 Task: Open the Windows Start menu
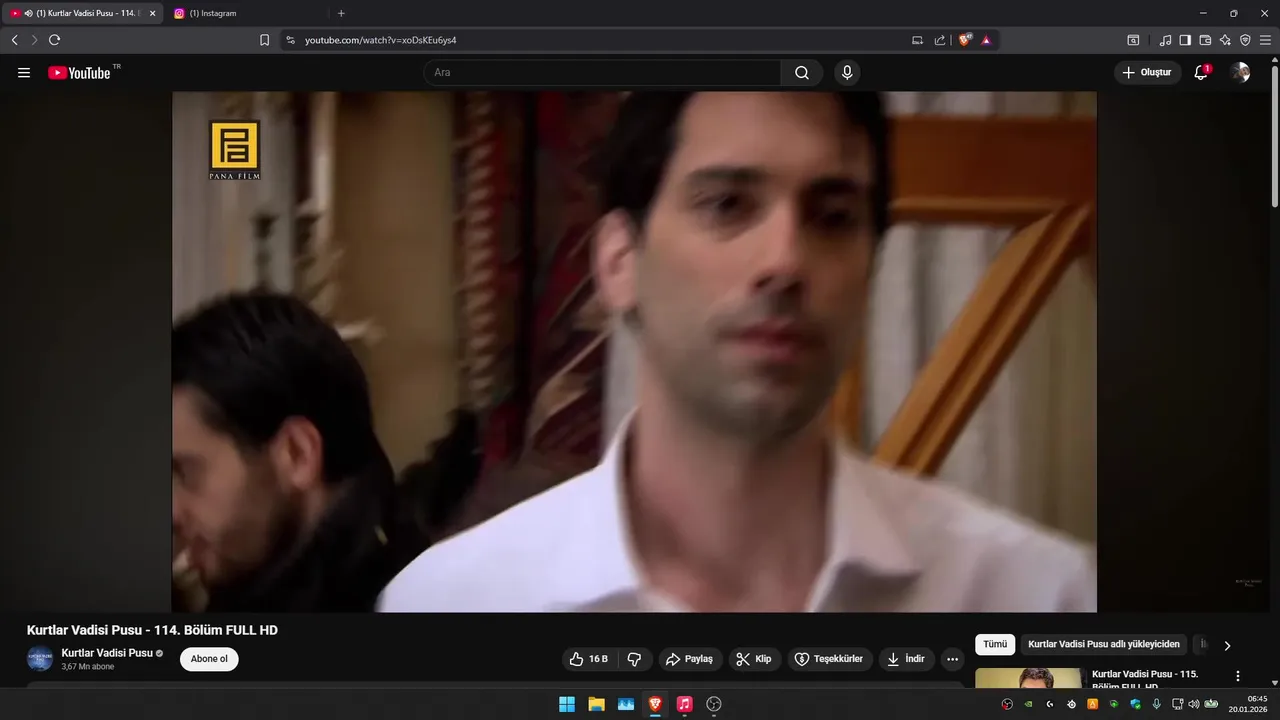pos(567,704)
